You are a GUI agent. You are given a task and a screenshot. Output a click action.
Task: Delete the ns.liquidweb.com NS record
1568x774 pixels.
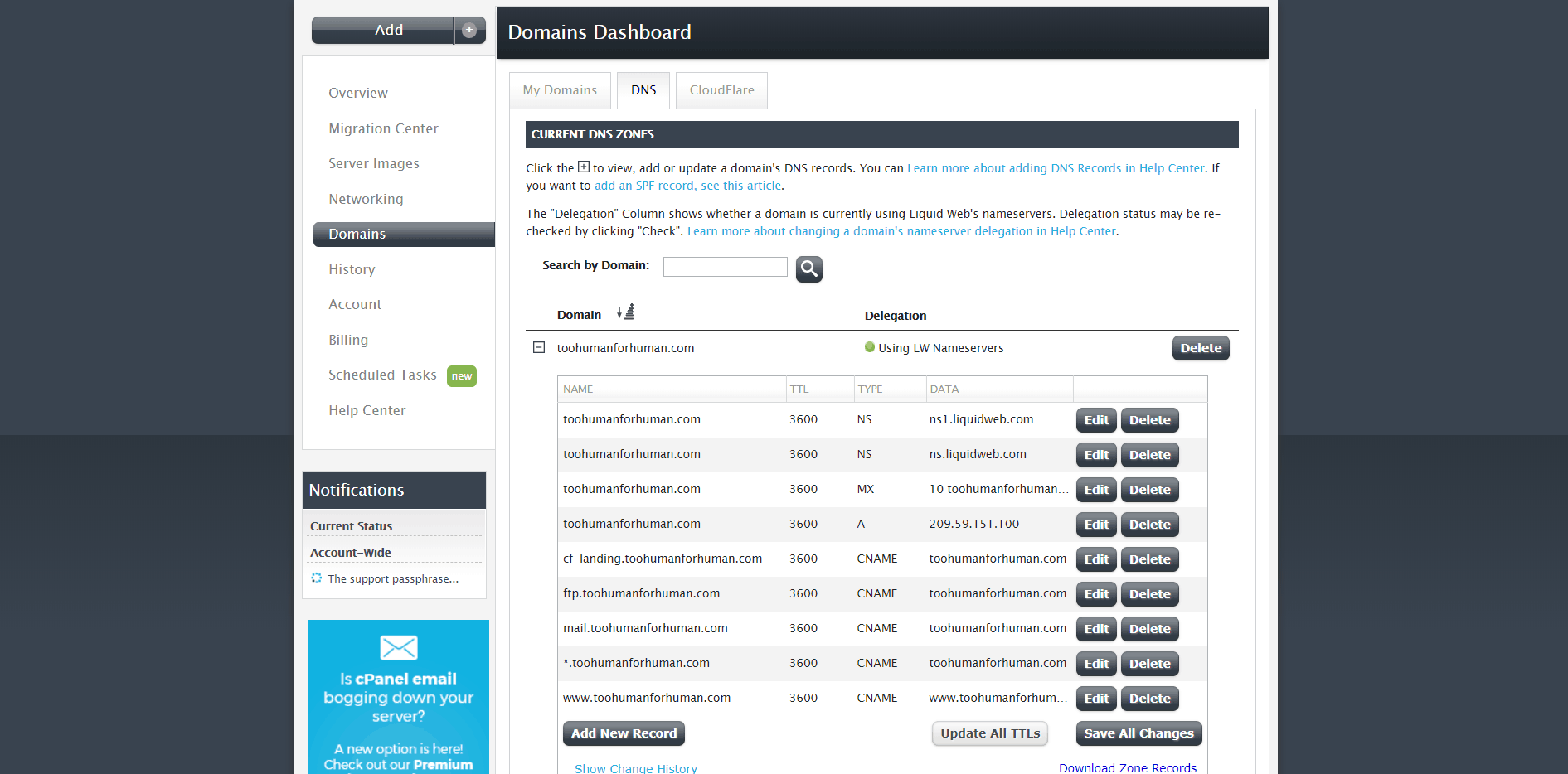pyautogui.click(x=1149, y=455)
